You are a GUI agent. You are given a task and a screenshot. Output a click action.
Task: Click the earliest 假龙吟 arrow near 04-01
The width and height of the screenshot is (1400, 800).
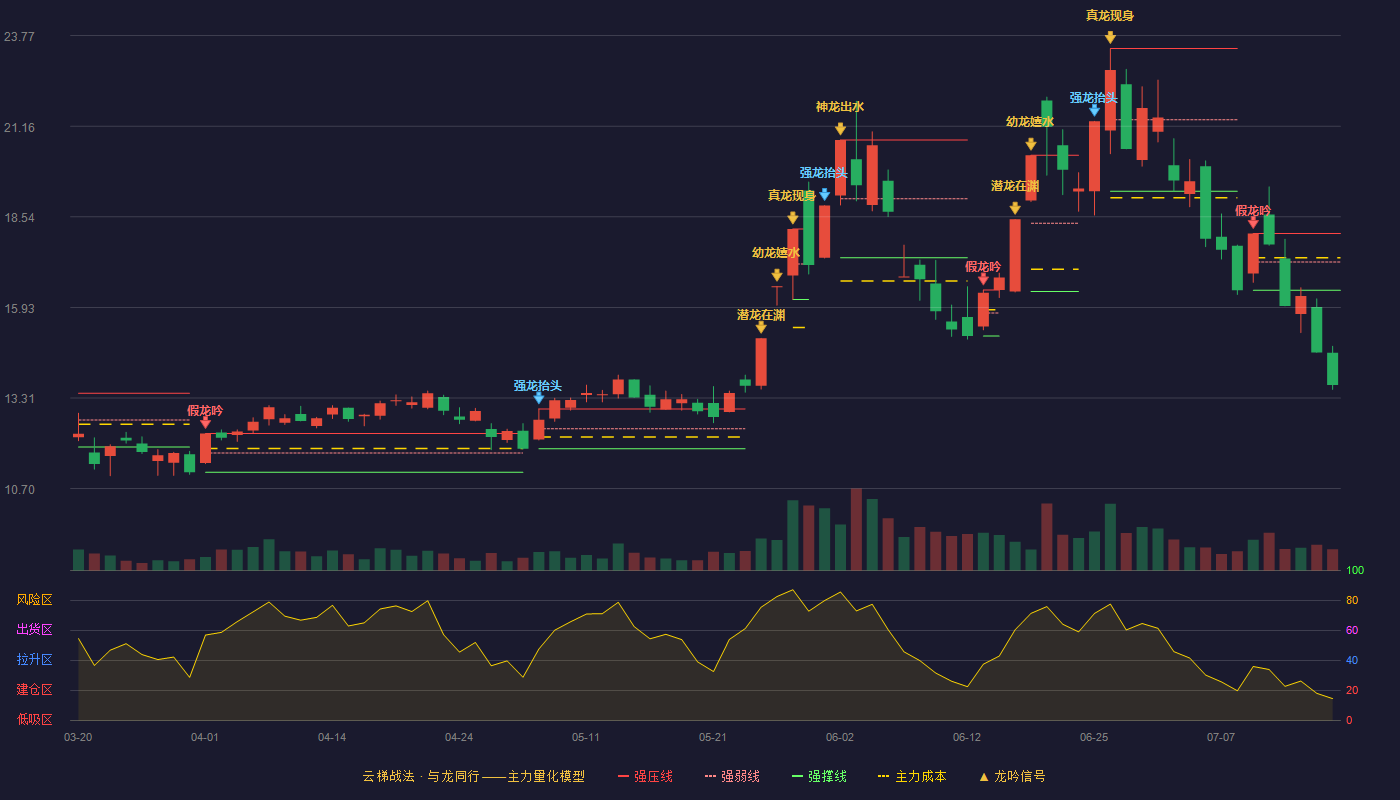(x=205, y=423)
